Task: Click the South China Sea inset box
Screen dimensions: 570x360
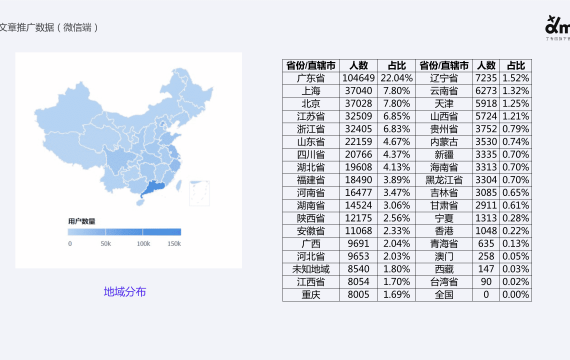Action: [x=199, y=193]
